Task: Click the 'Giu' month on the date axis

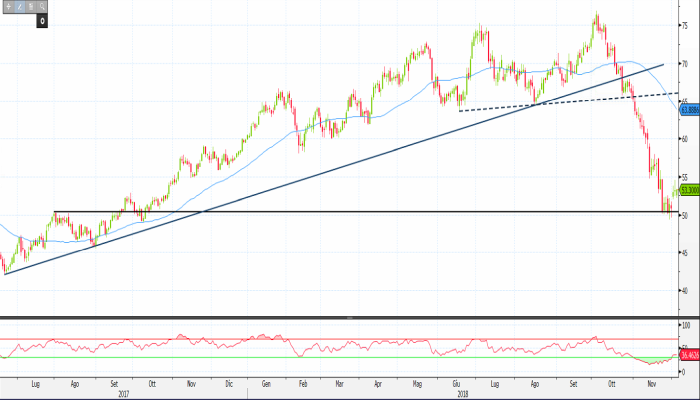Action: coord(456,383)
